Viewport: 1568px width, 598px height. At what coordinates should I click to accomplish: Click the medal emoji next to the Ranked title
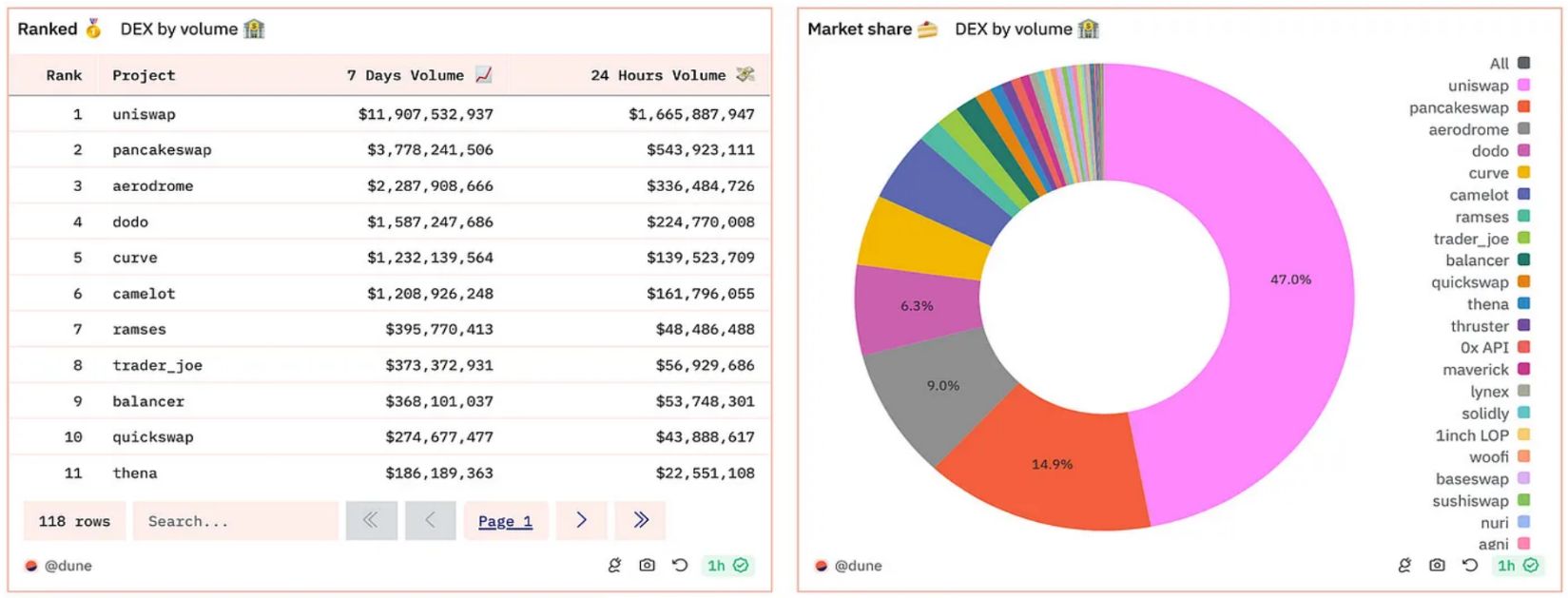93,29
